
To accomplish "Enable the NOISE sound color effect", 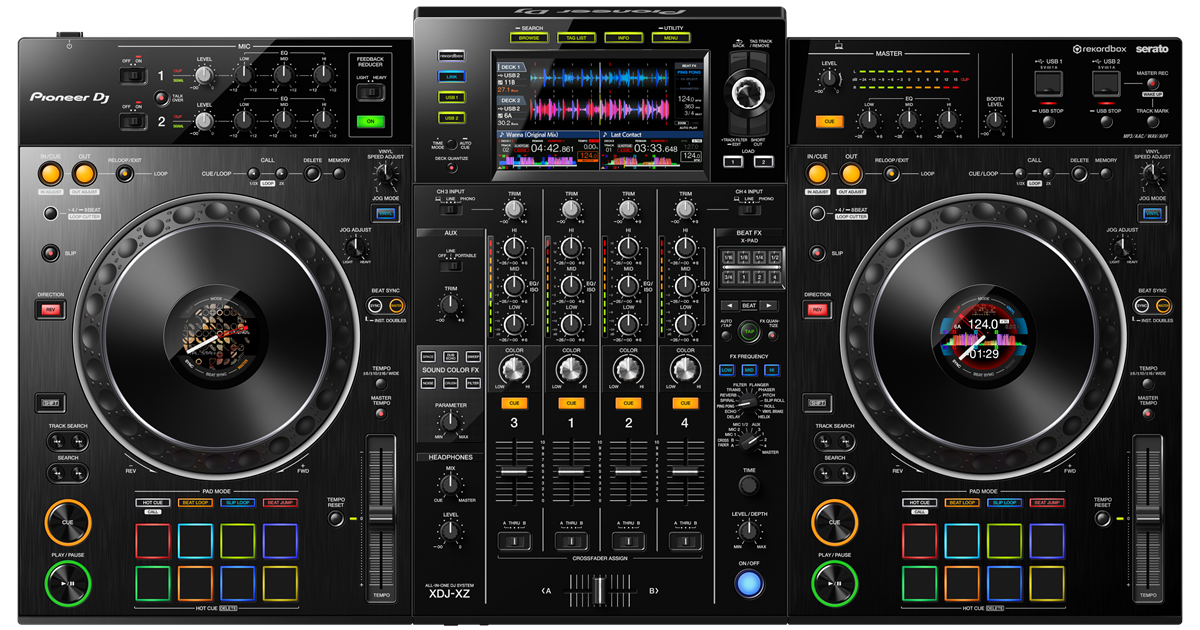I will [x=428, y=382].
